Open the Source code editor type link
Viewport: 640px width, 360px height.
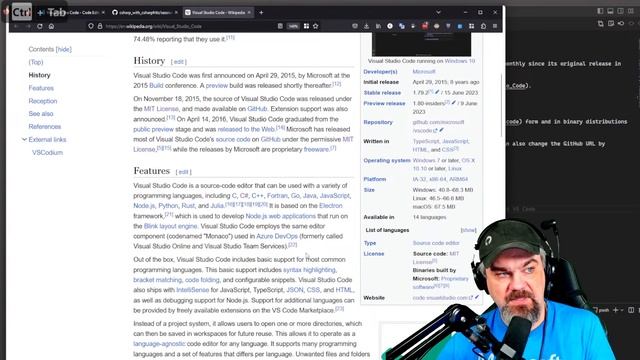(436, 243)
